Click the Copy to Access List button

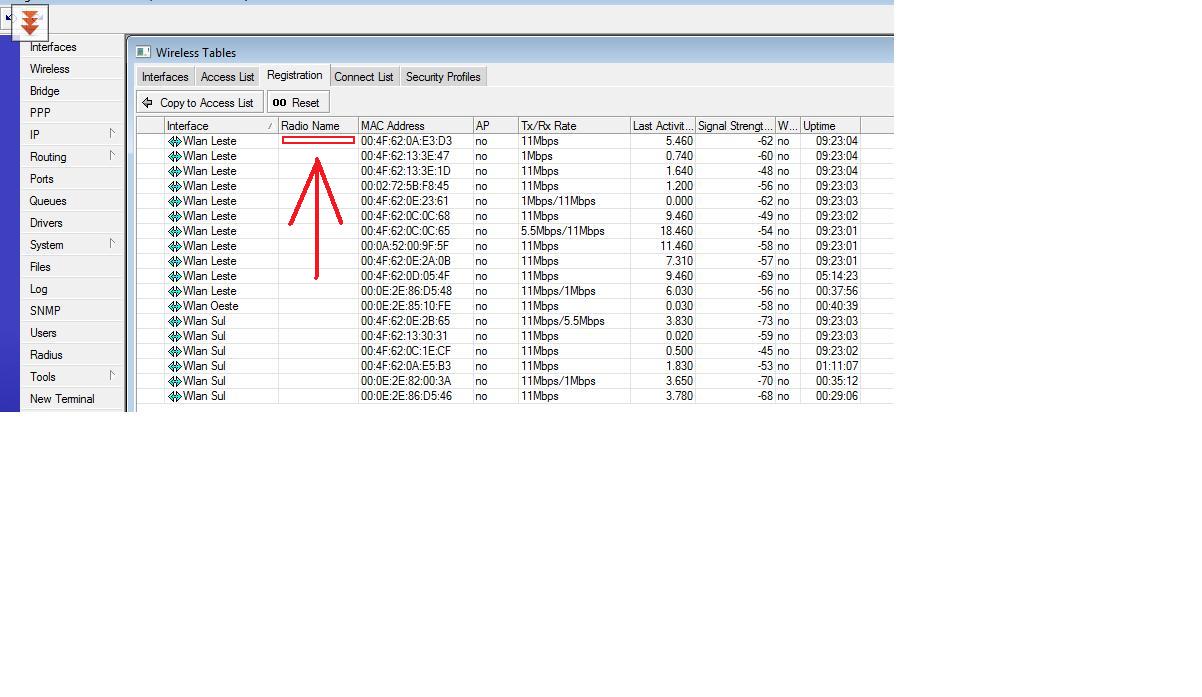pyautogui.click(x=200, y=102)
